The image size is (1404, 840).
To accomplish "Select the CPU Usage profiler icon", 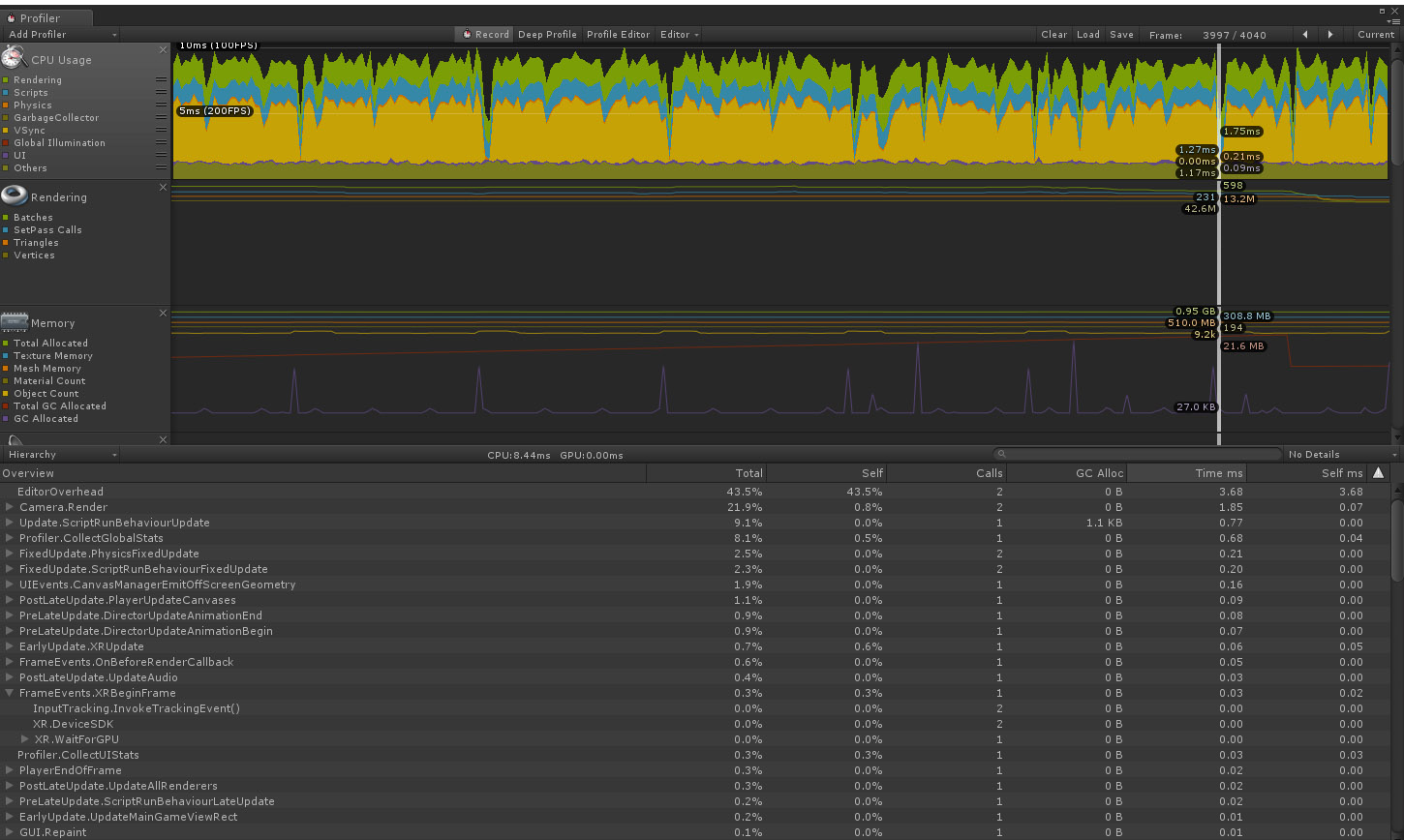I will coord(12,59).
